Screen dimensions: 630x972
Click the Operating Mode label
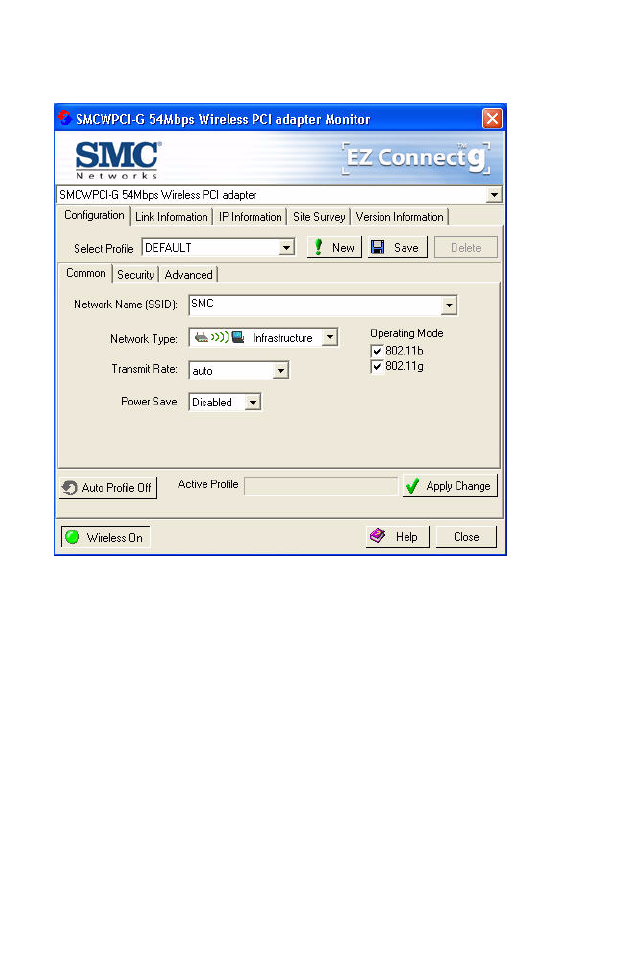(x=407, y=334)
